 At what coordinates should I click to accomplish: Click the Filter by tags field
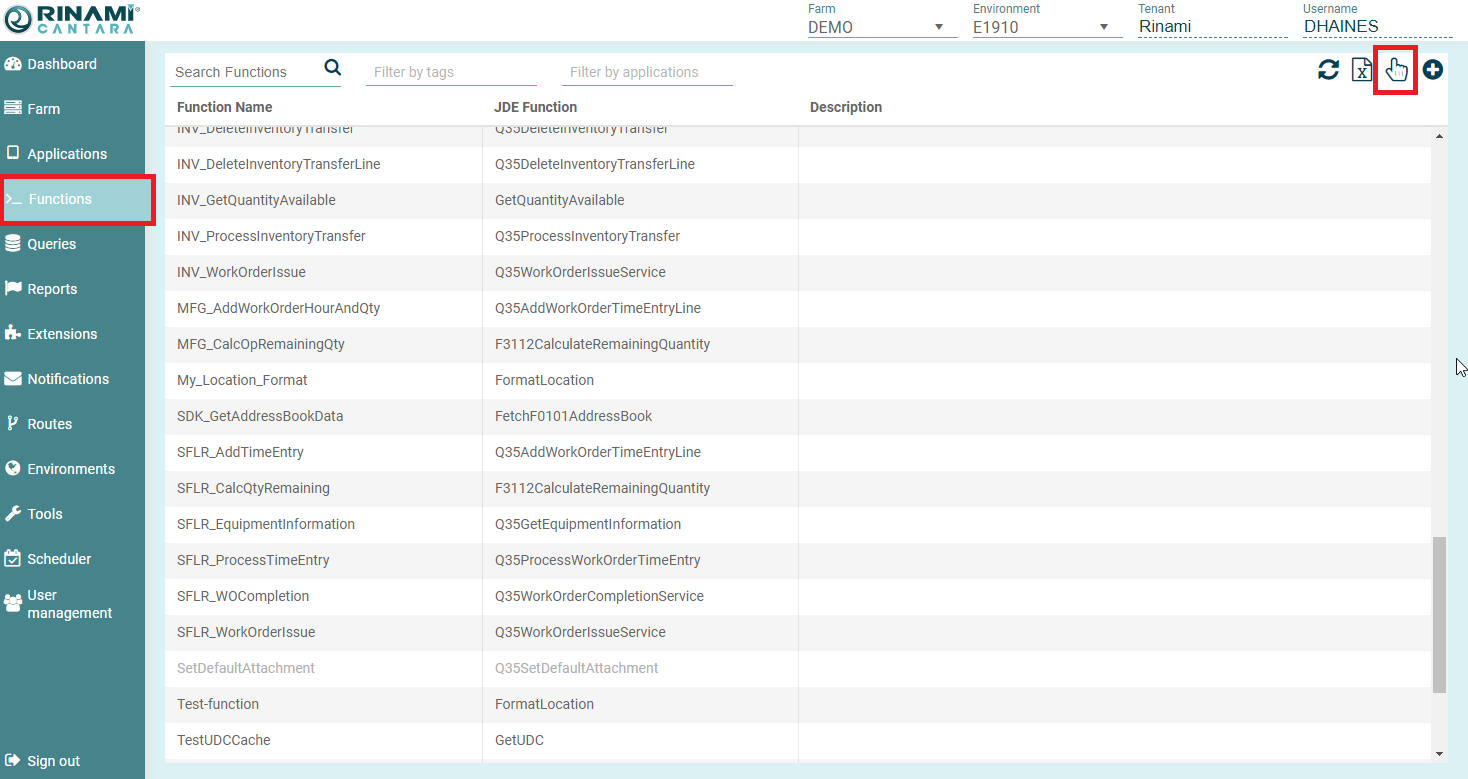pos(450,72)
